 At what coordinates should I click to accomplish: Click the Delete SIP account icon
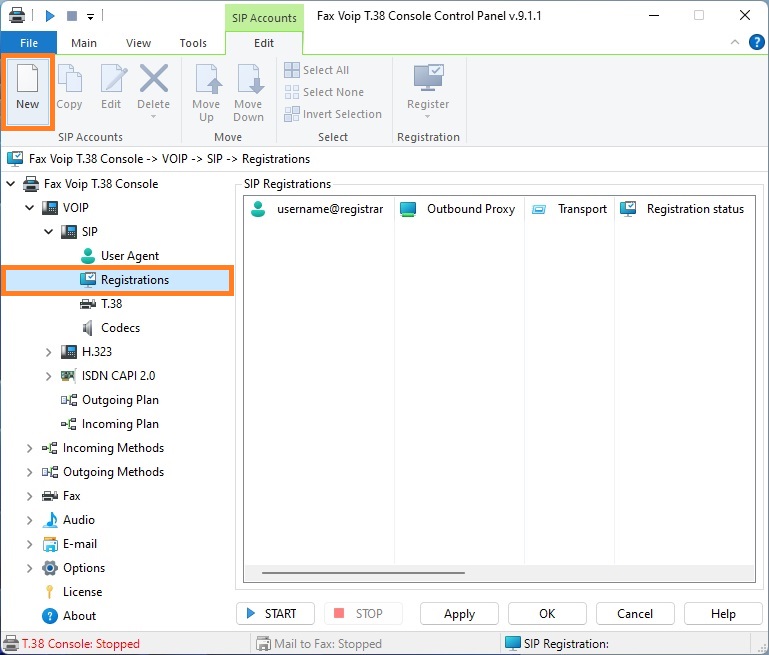154,78
